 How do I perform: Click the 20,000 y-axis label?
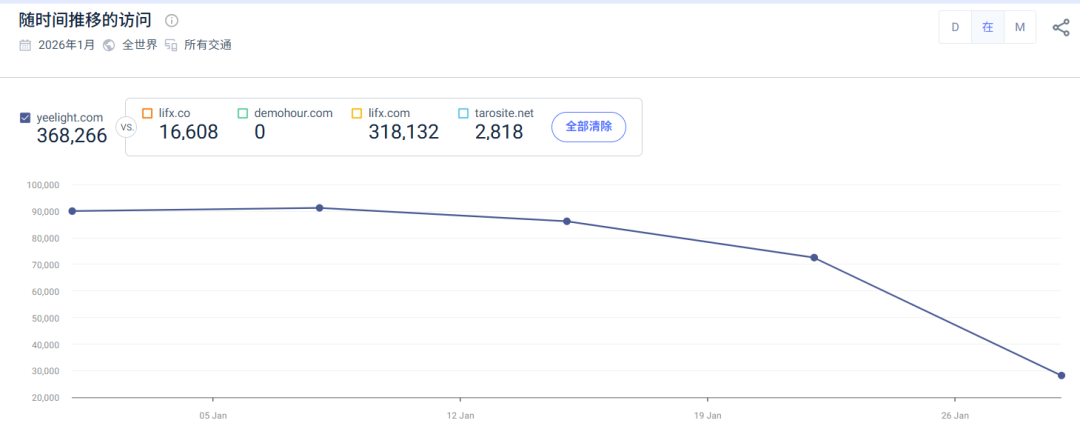click(45, 398)
